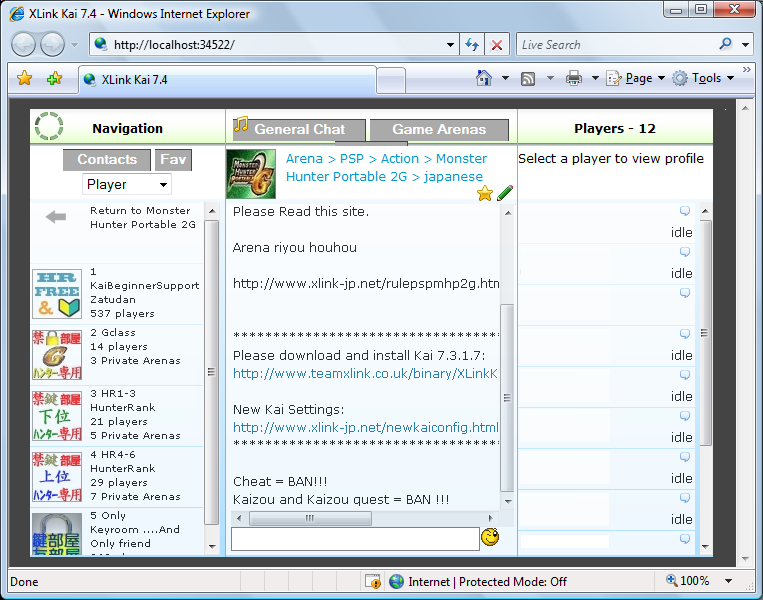The height and width of the screenshot is (600, 763).
Task: Click the back arrow to return
Action: [56, 217]
